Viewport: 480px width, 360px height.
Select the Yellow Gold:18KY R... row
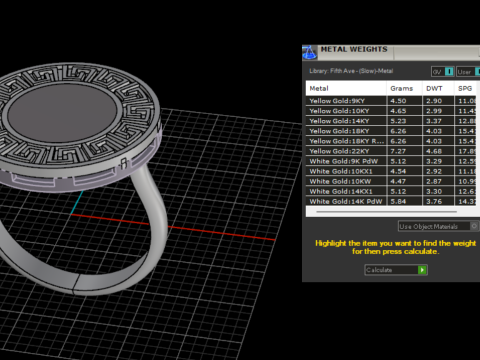pyautogui.click(x=391, y=141)
